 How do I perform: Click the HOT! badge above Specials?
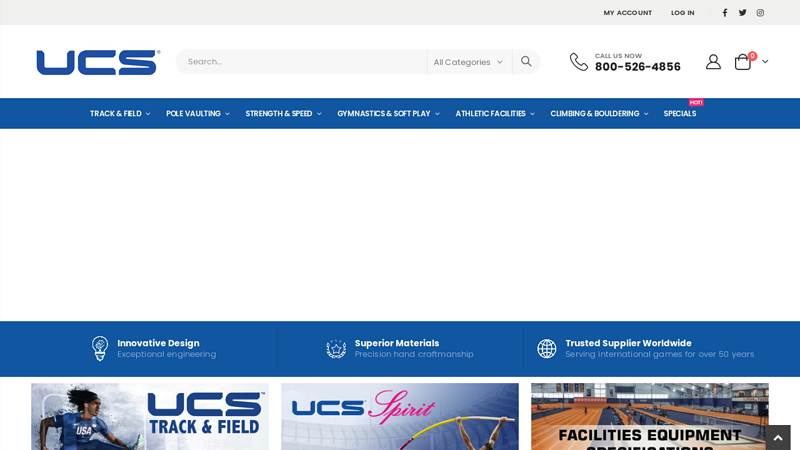pyautogui.click(x=696, y=103)
